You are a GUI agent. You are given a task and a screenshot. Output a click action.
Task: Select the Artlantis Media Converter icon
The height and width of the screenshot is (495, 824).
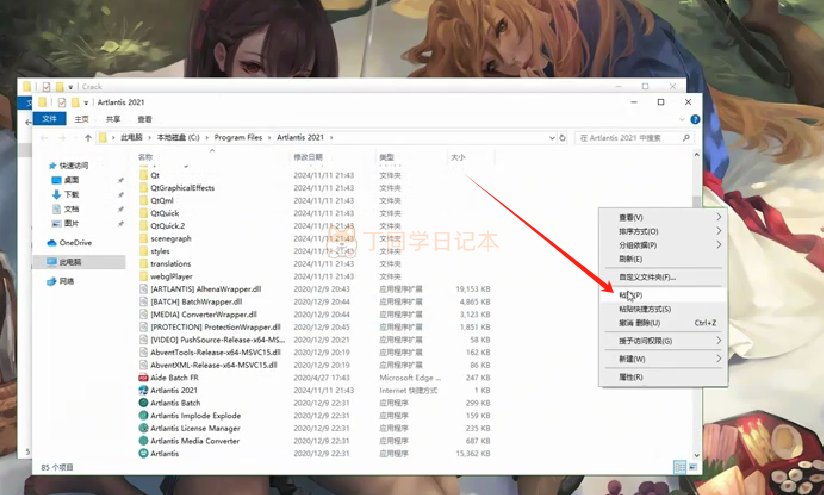click(144, 440)
